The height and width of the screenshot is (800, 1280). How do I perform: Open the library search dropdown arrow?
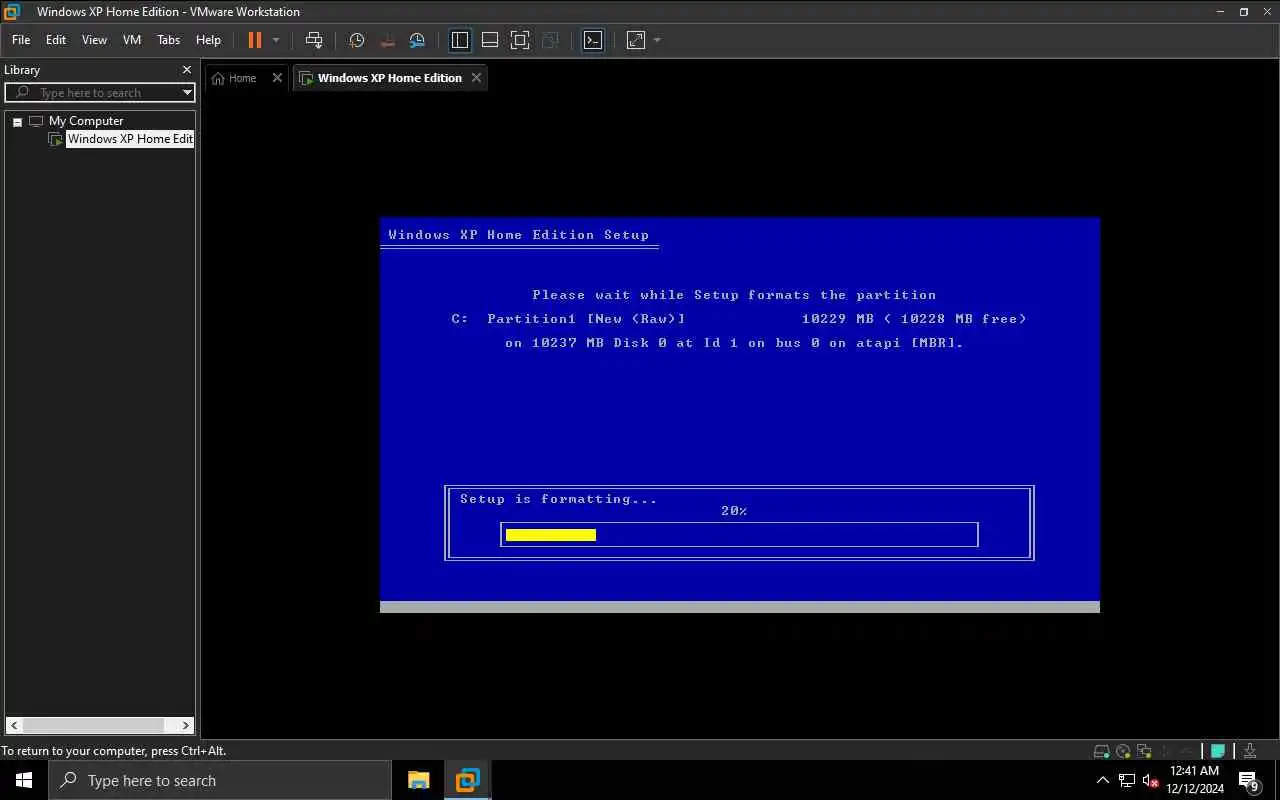pos(187,93)
